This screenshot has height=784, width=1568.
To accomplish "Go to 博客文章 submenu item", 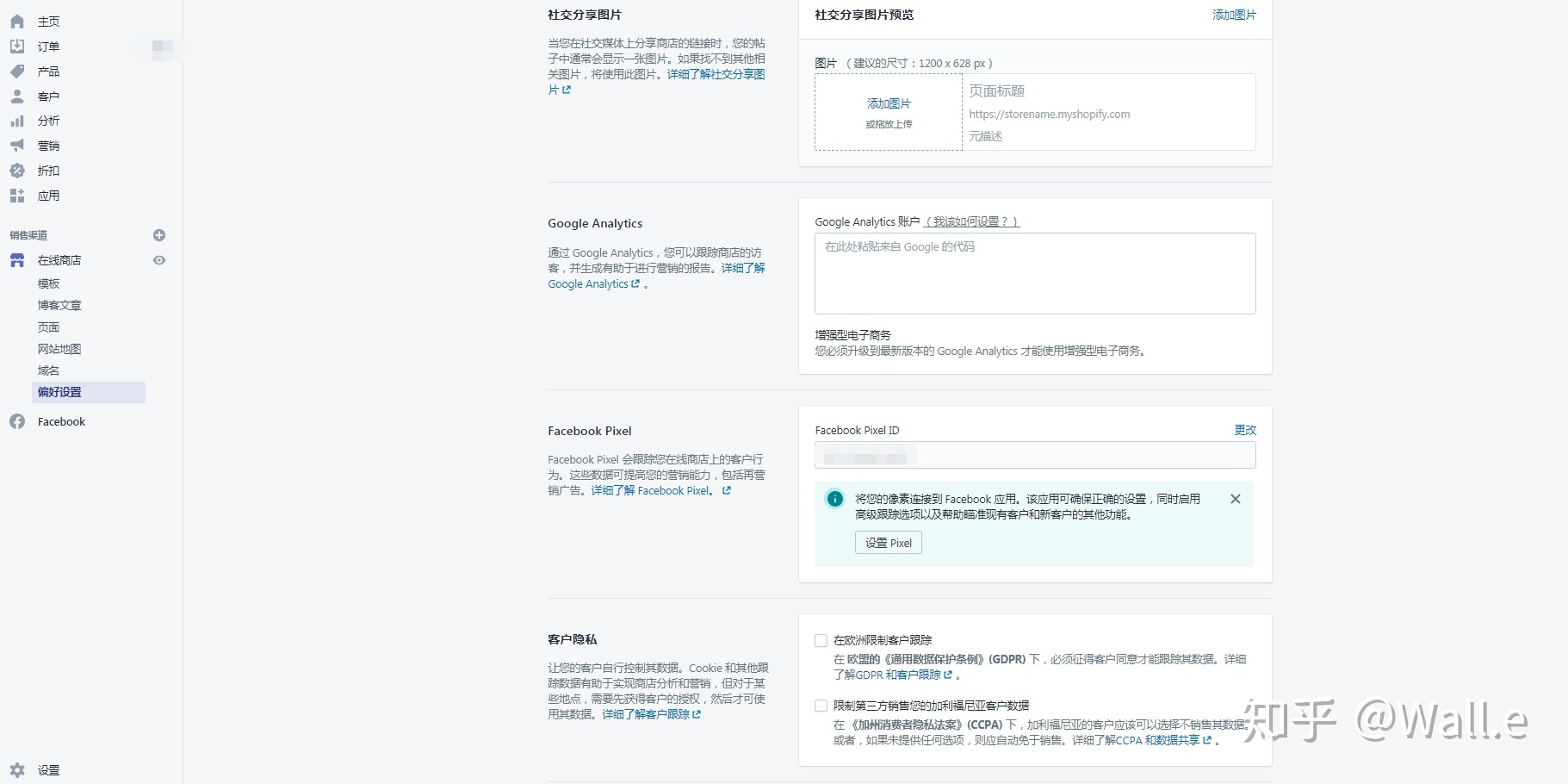I will pos(59,305).
